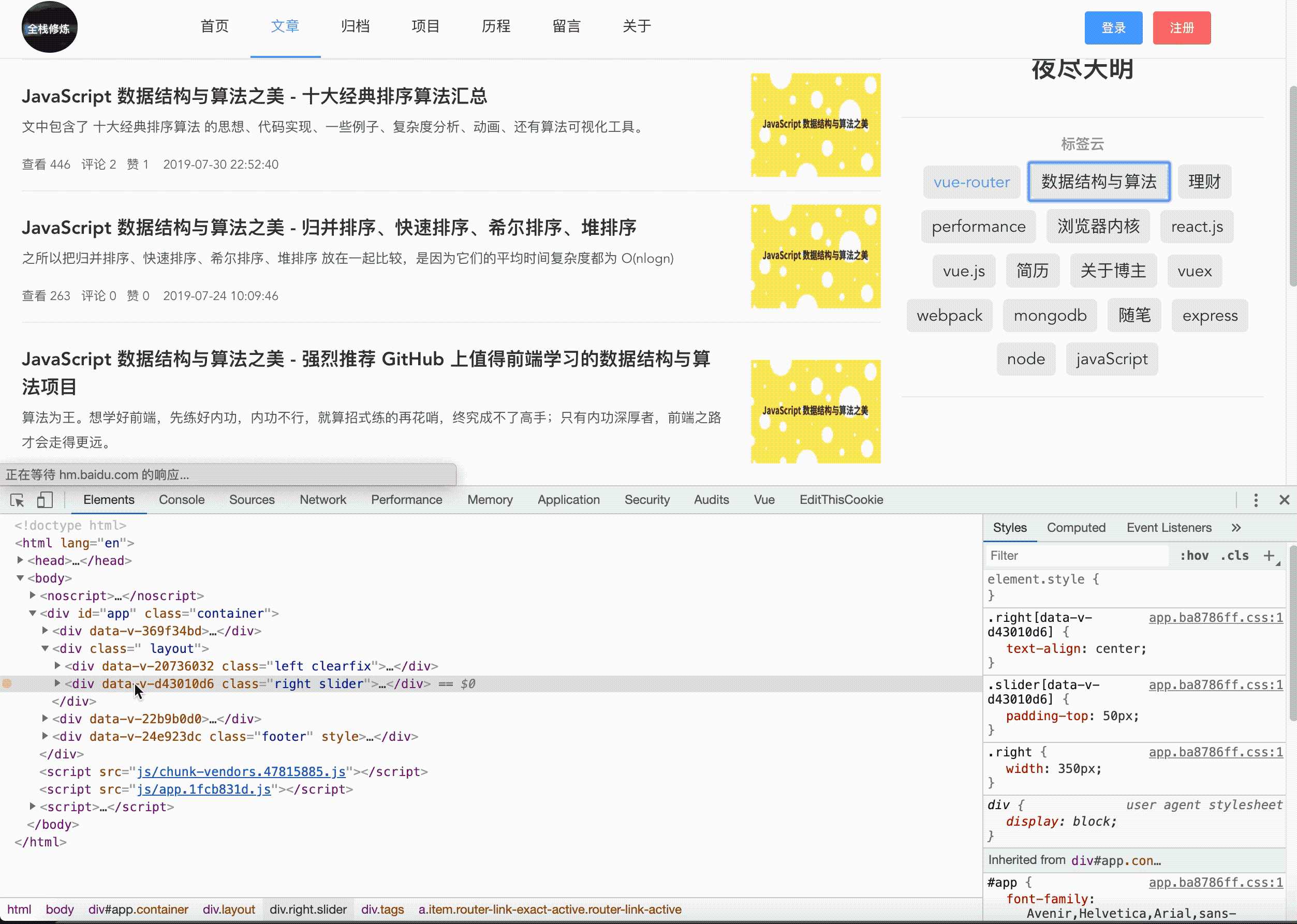
Task: Click the DevTools settings overflow menu
Action: [x=1256, y=500]
